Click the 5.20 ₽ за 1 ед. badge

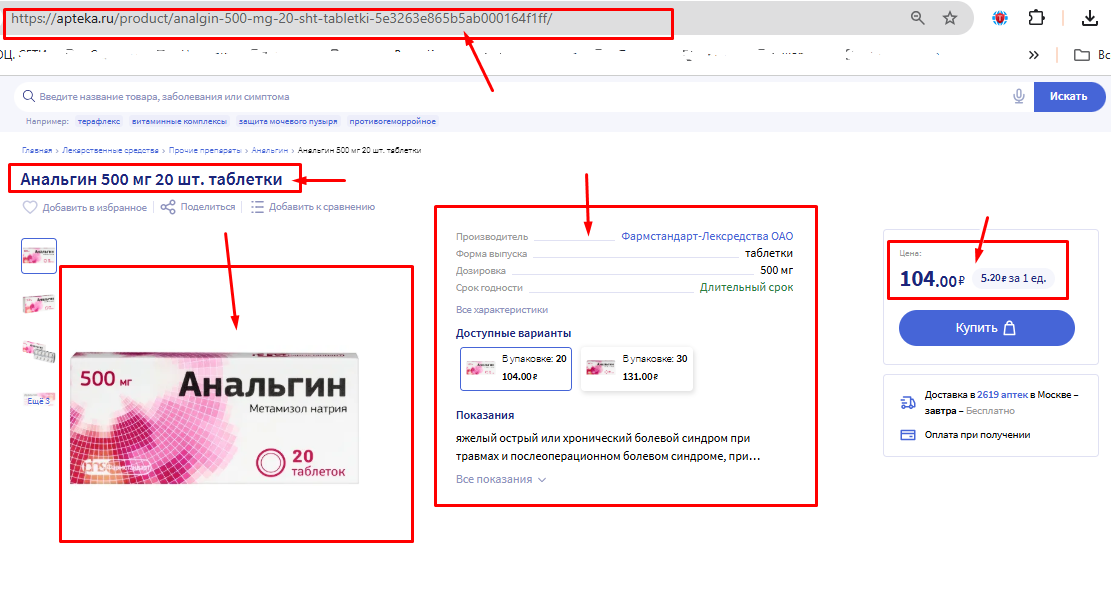pyautogui.click(x=1013, y=278)
